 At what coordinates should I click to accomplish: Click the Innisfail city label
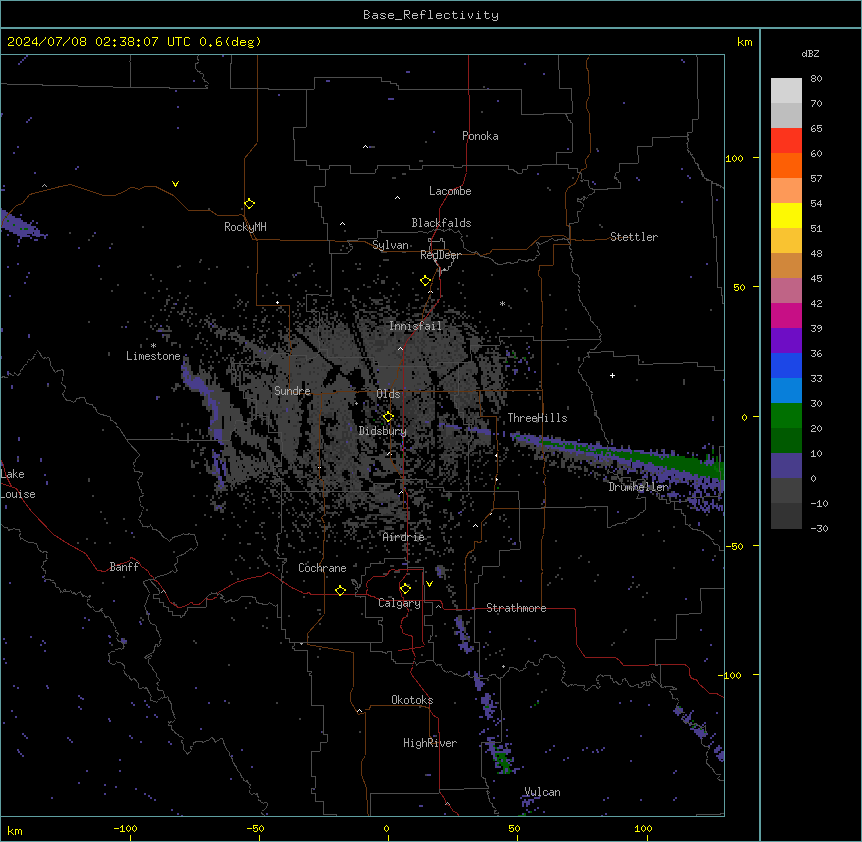coord(415,326)
